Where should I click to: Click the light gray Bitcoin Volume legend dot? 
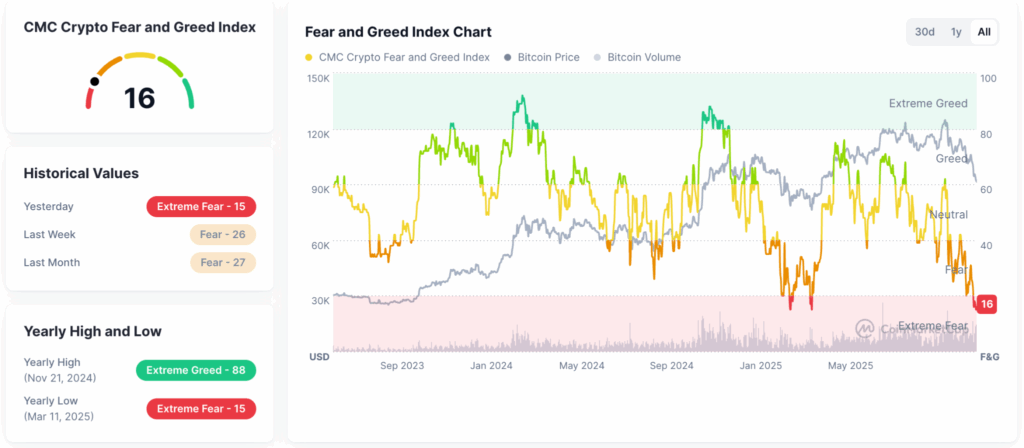pos(599,57)
